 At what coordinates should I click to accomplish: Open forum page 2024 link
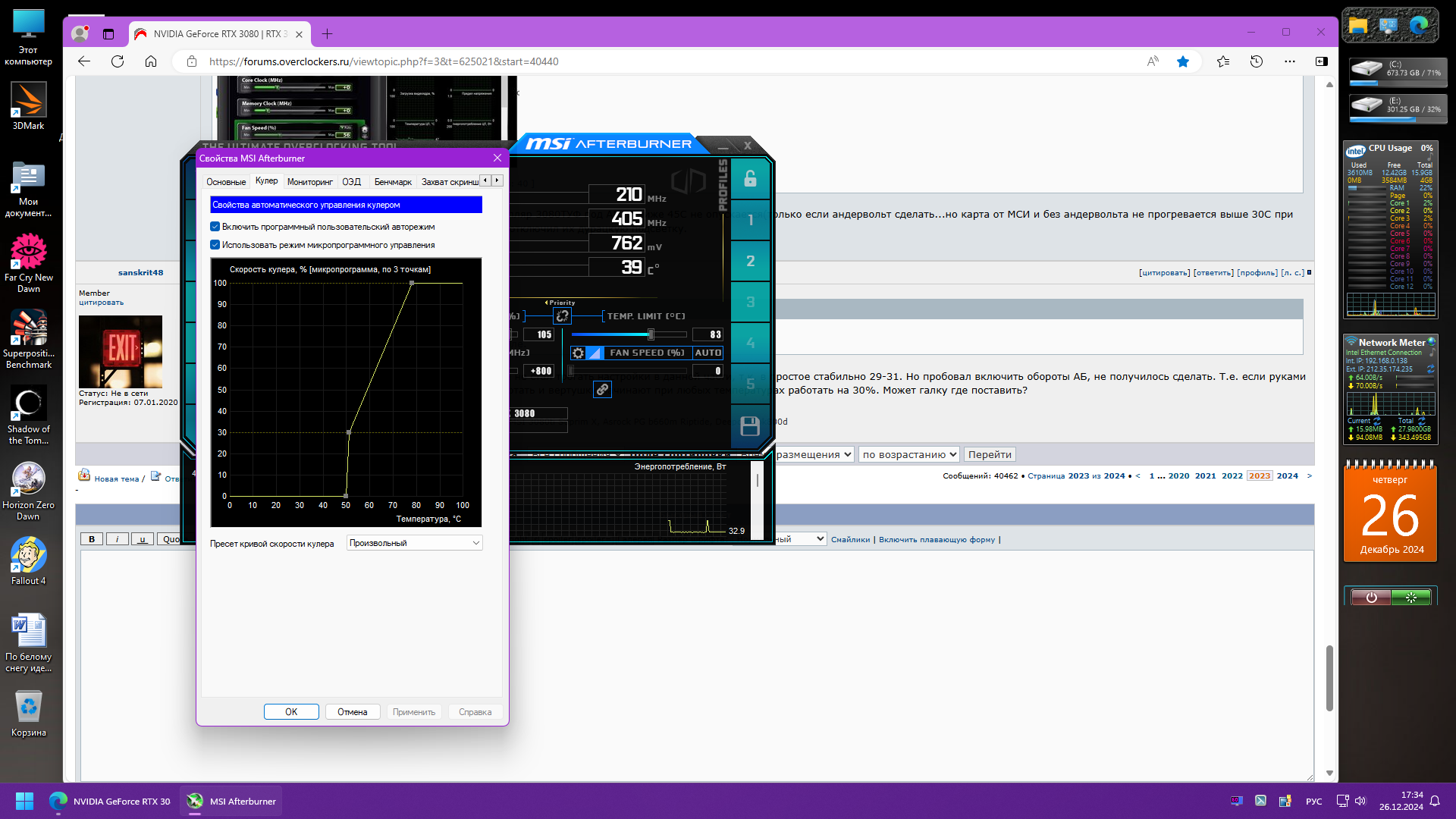[1287, 476]
